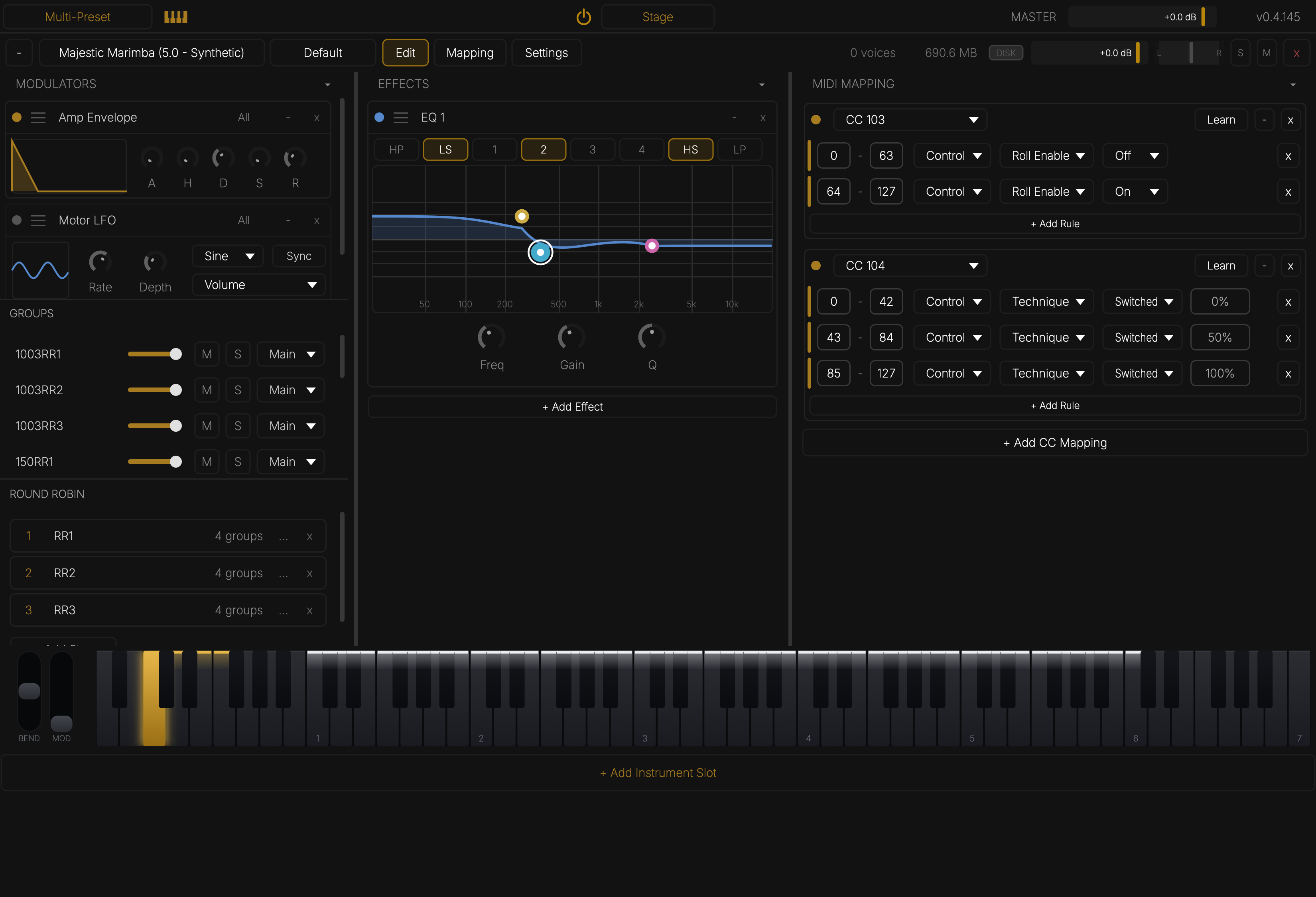This screenshot has width=1316, height=897.
Task: Open the Main output dropdown for 150RR1
Action: (290, 462)
